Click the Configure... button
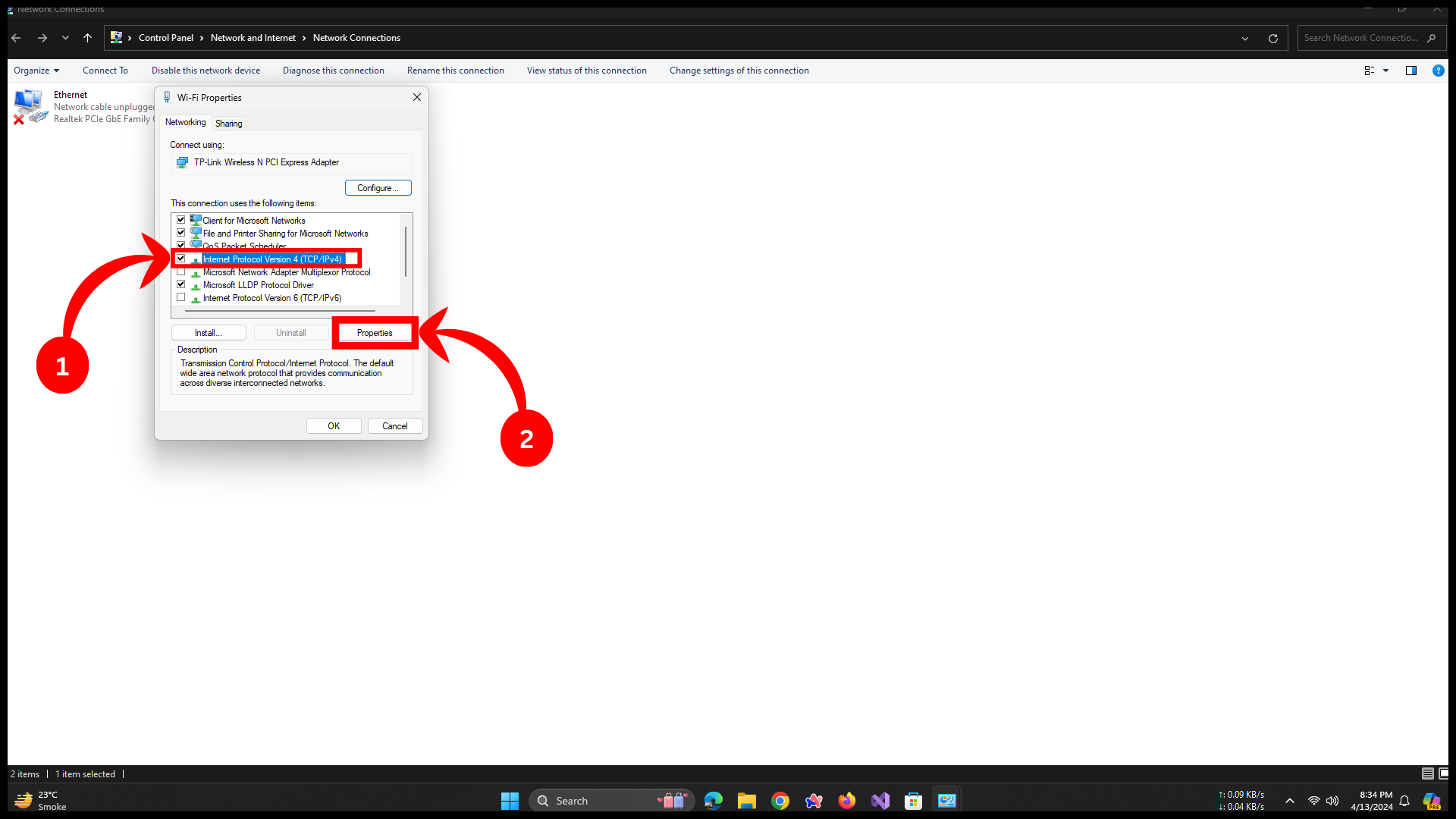1456x819 pixels. pos(378,188)
